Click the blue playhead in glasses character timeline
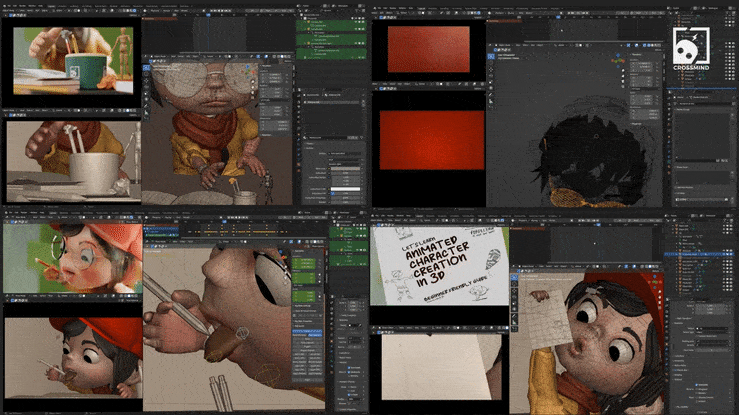739x415 pixels. coord(208,17)
